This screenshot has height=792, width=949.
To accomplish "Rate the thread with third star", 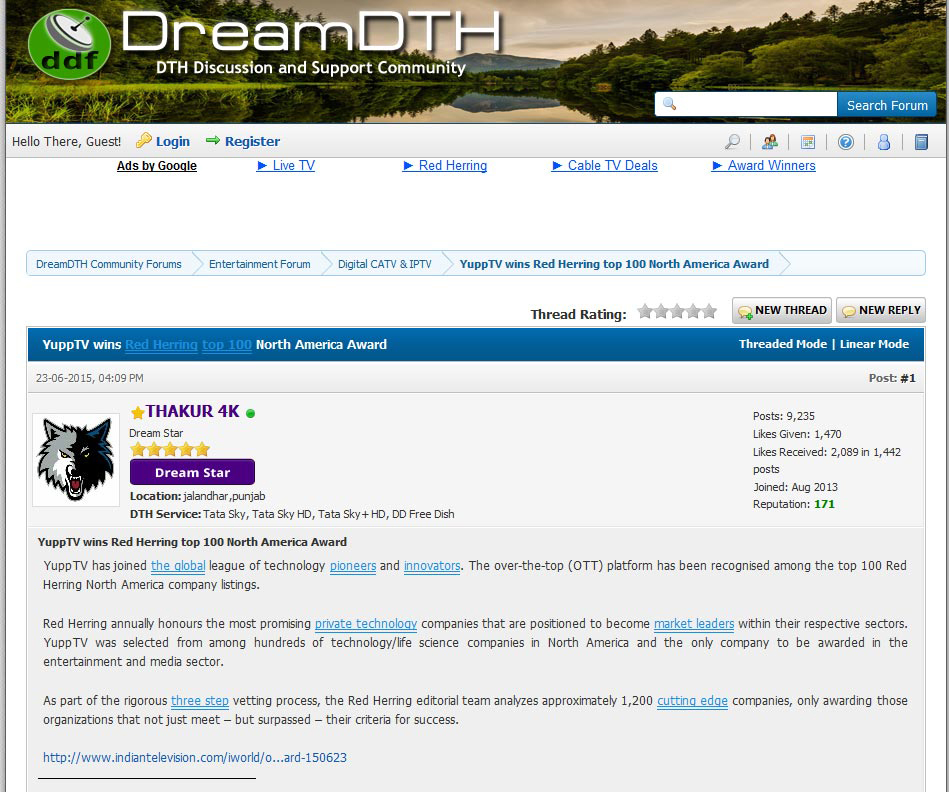I will (677, 311).
